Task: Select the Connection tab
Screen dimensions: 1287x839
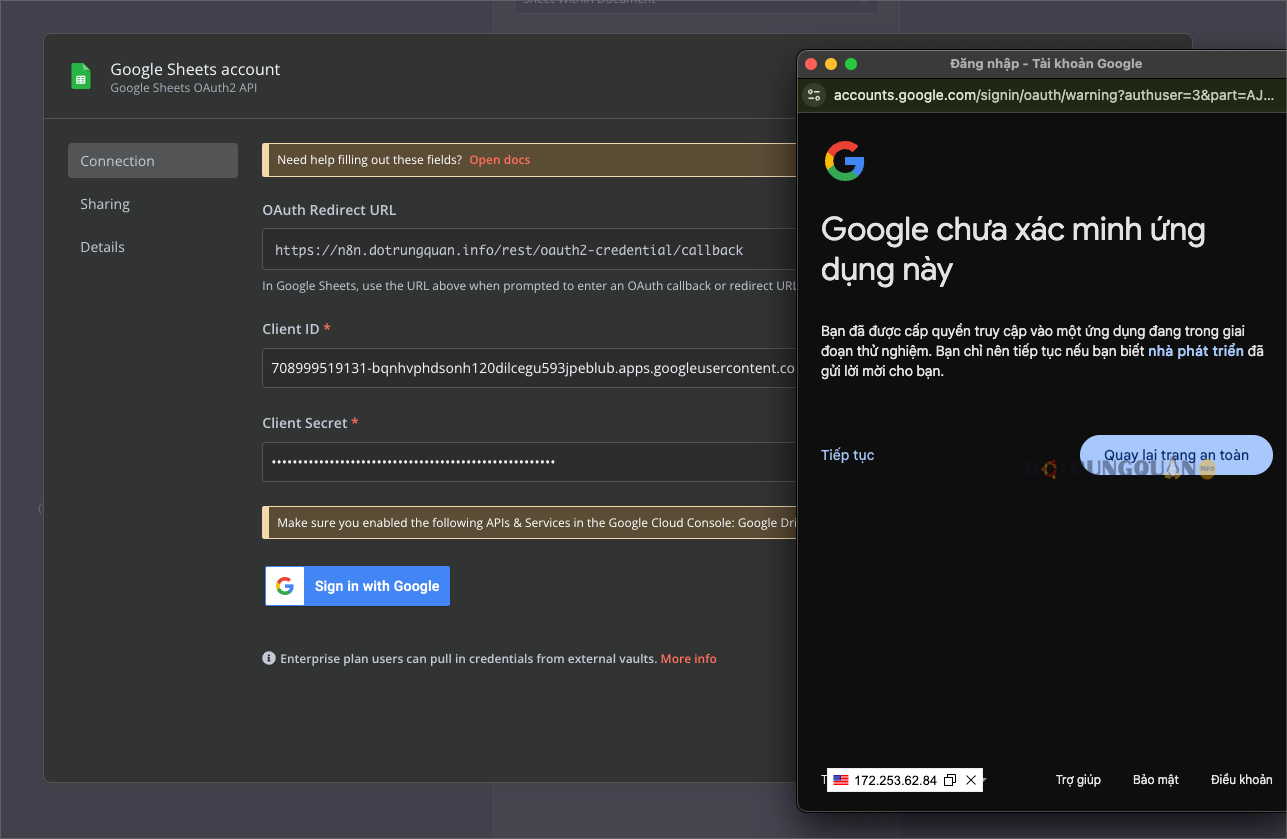Action: [153, 161]
